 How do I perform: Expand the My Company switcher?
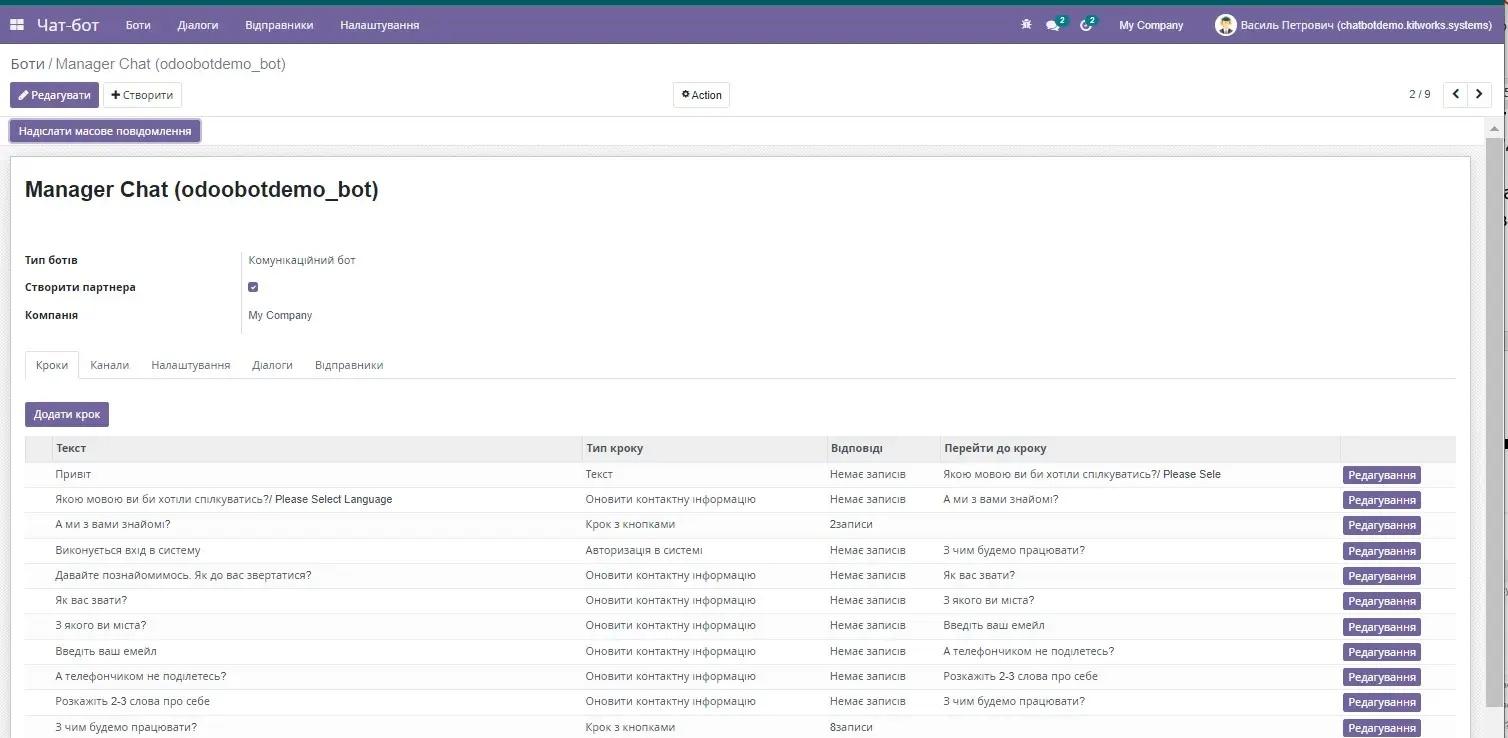(1150, 25)
